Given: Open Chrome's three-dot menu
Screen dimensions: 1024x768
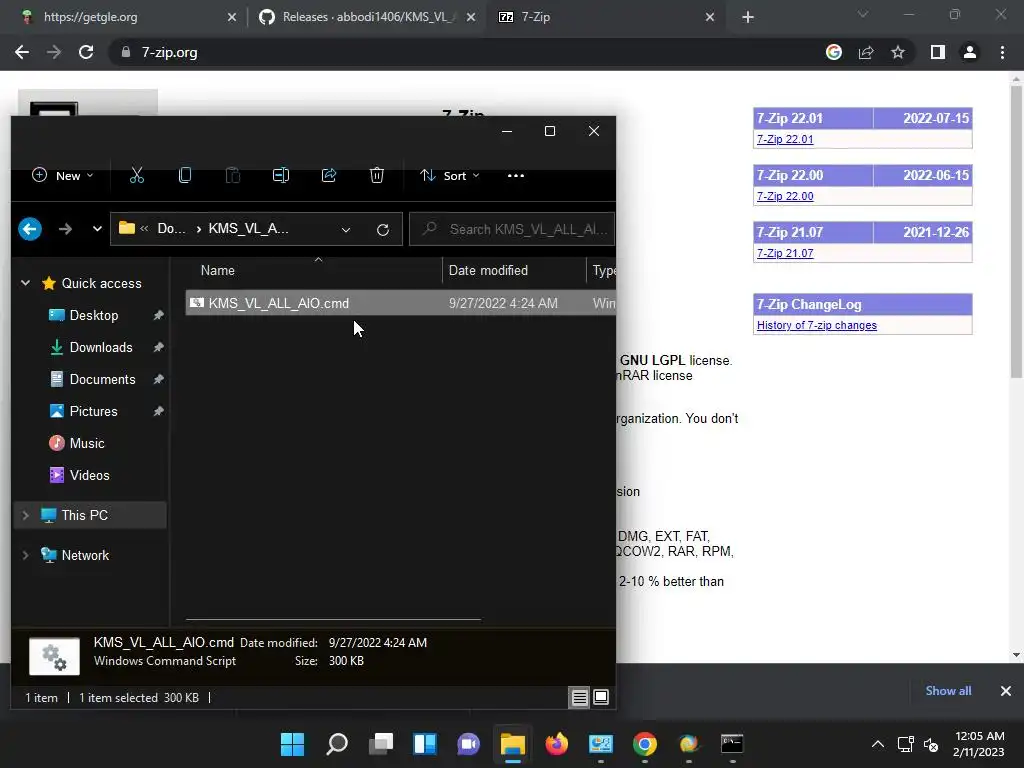Looking at the screenshot, I should pos(1002,52).
